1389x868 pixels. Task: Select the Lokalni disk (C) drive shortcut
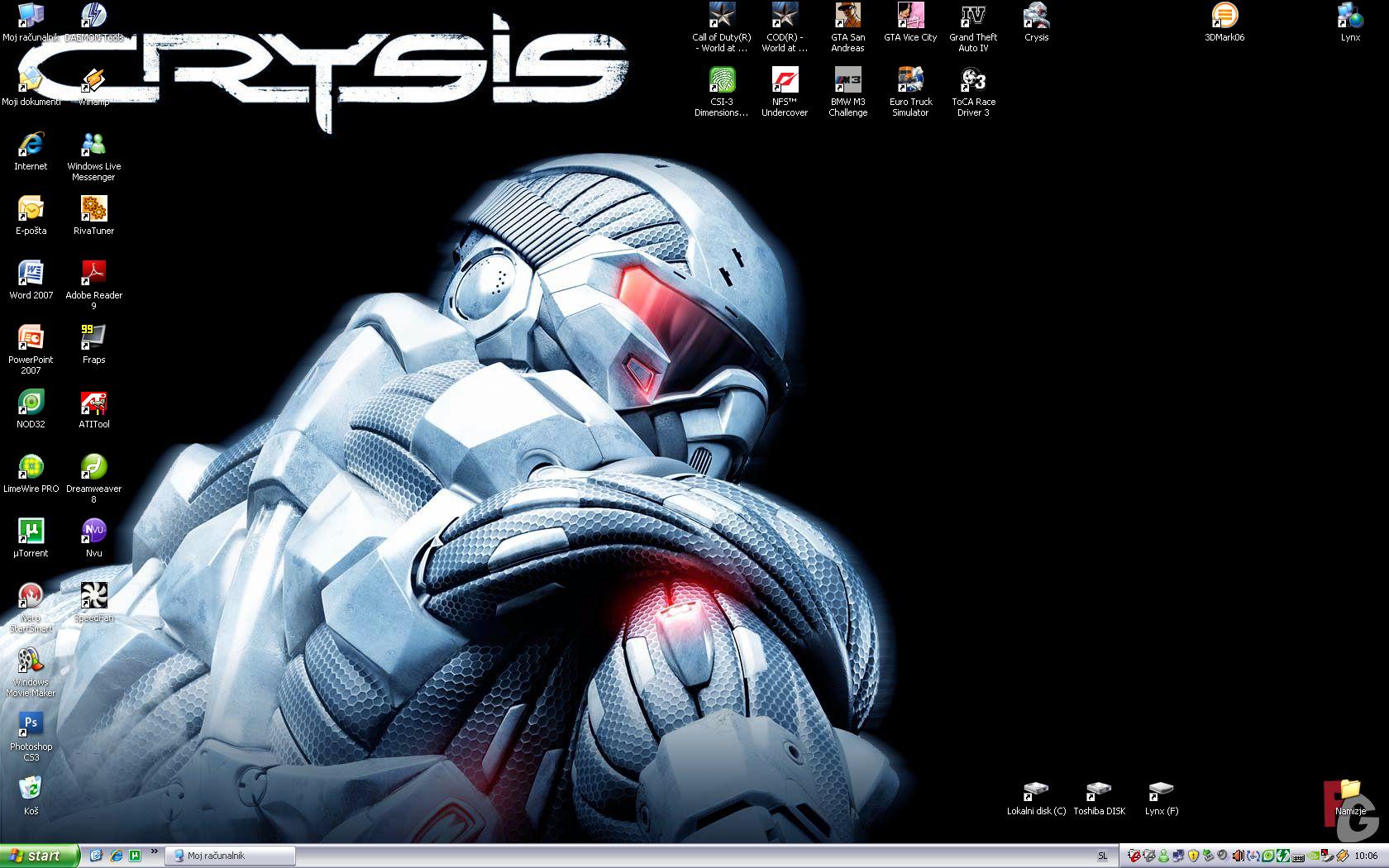(1036, 798)
